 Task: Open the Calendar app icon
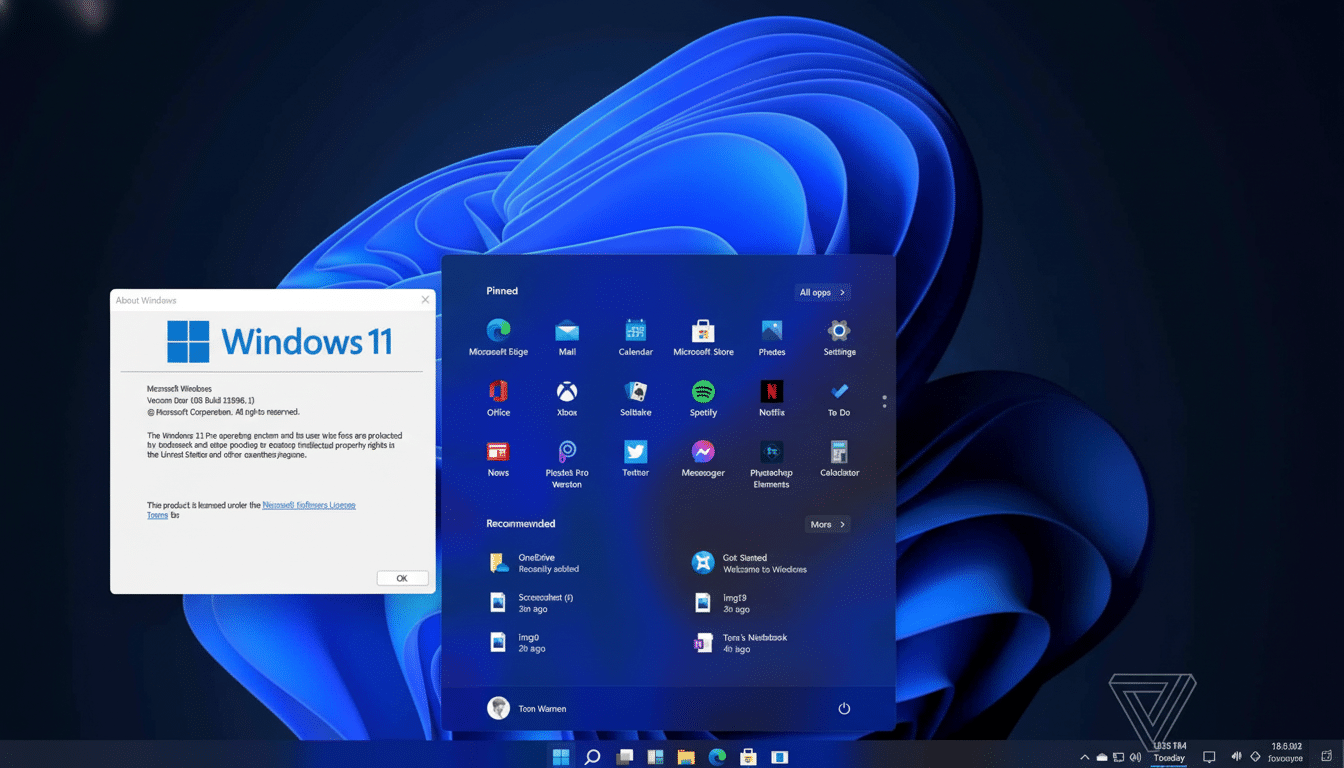coord(635,332)
